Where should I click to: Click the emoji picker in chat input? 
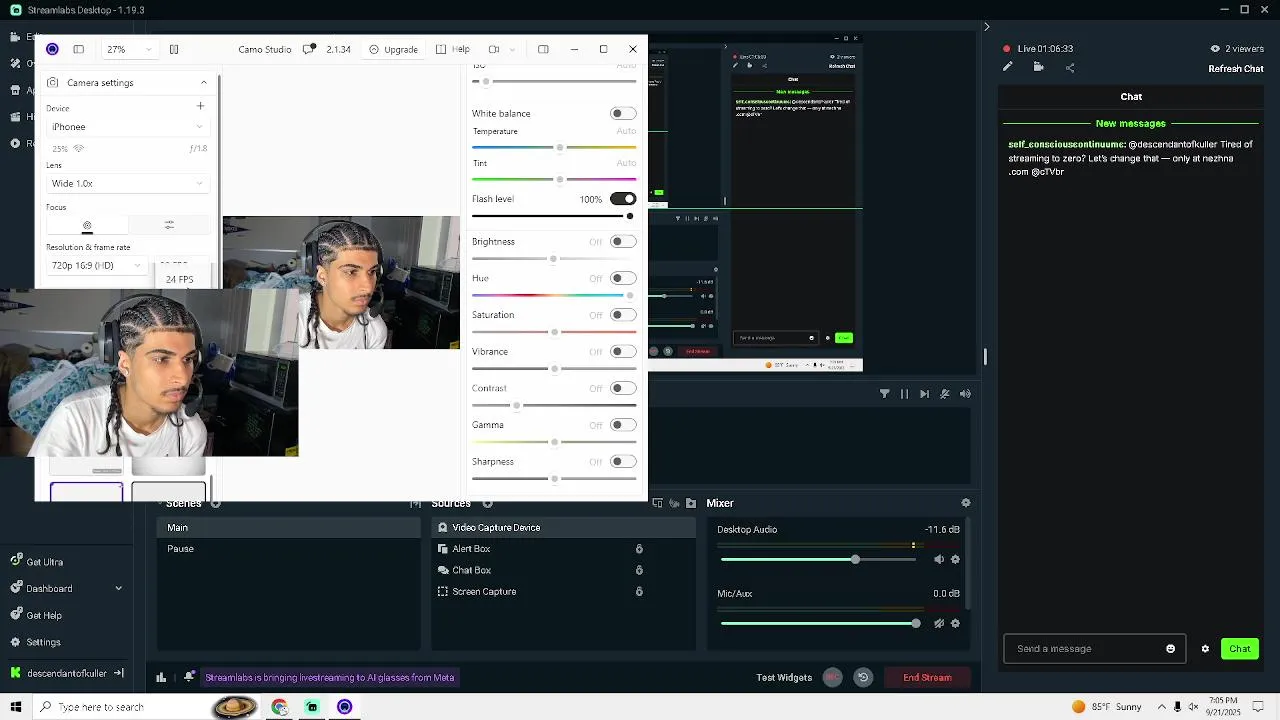click(x=1171, y=649)
